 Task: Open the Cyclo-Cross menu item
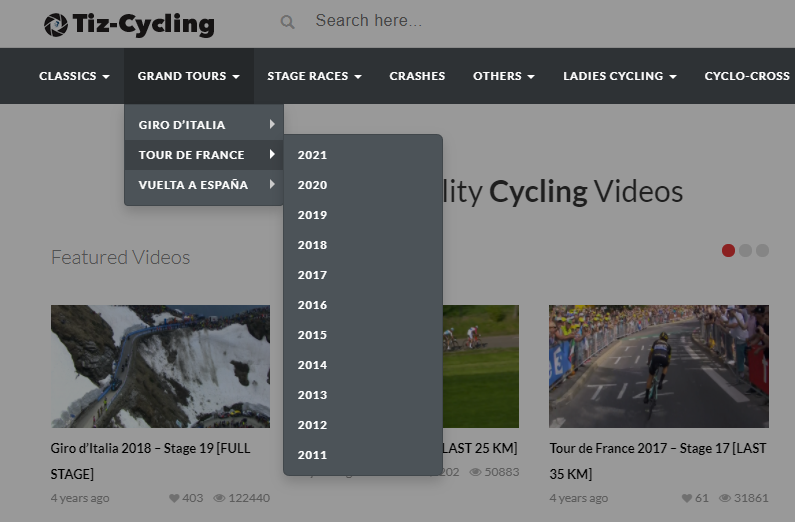click(x=747, y=76)
